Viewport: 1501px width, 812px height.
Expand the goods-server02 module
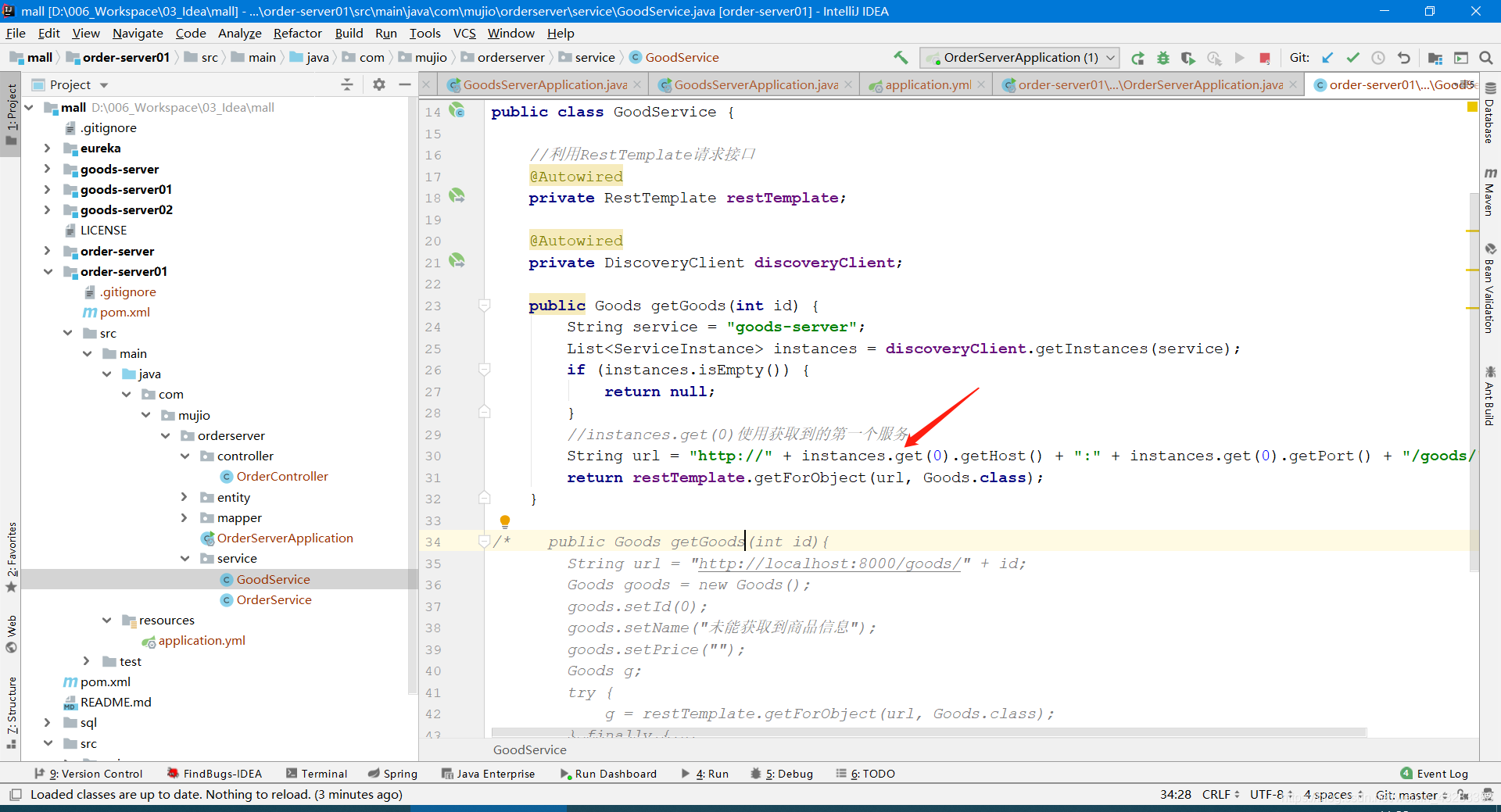47,209
